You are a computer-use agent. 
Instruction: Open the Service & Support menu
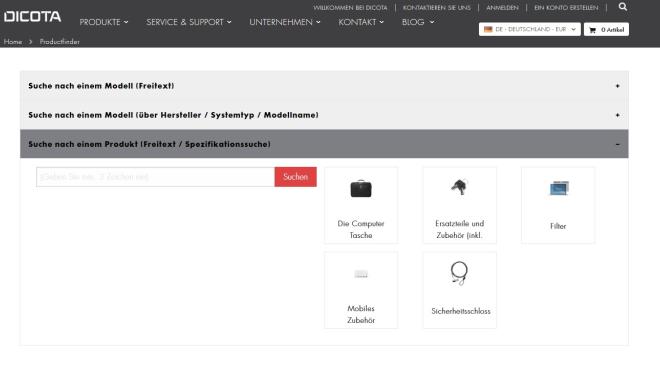pos(189,22)
